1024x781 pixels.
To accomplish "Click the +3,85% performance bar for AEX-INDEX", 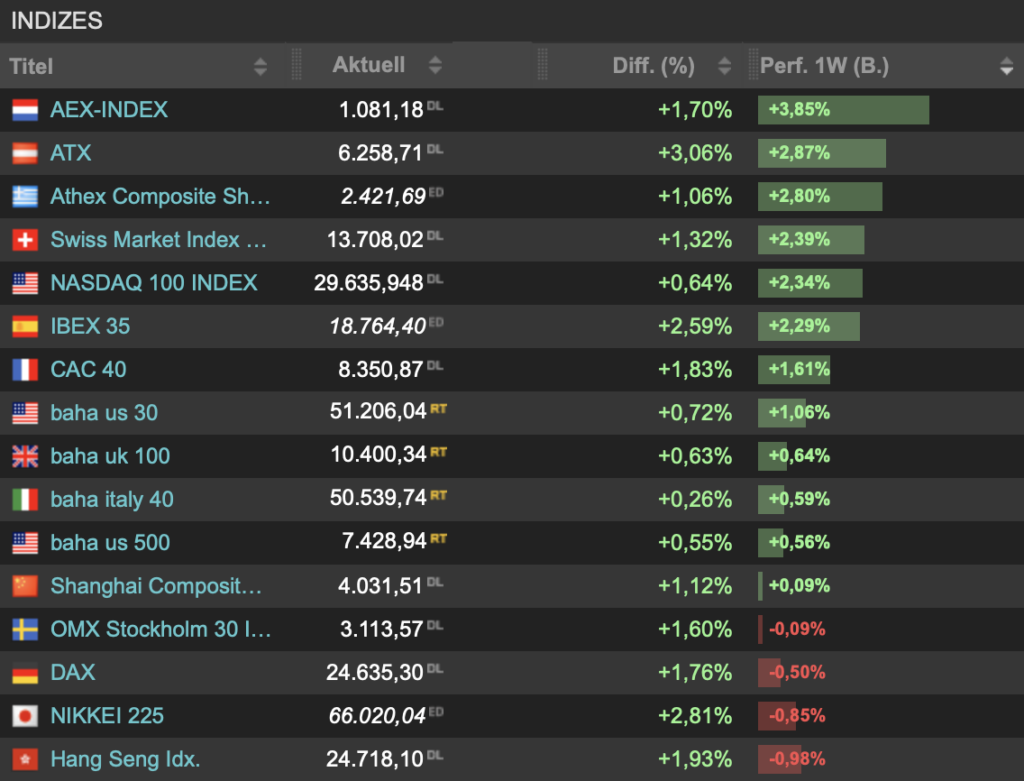I will (x=843, y=110).
